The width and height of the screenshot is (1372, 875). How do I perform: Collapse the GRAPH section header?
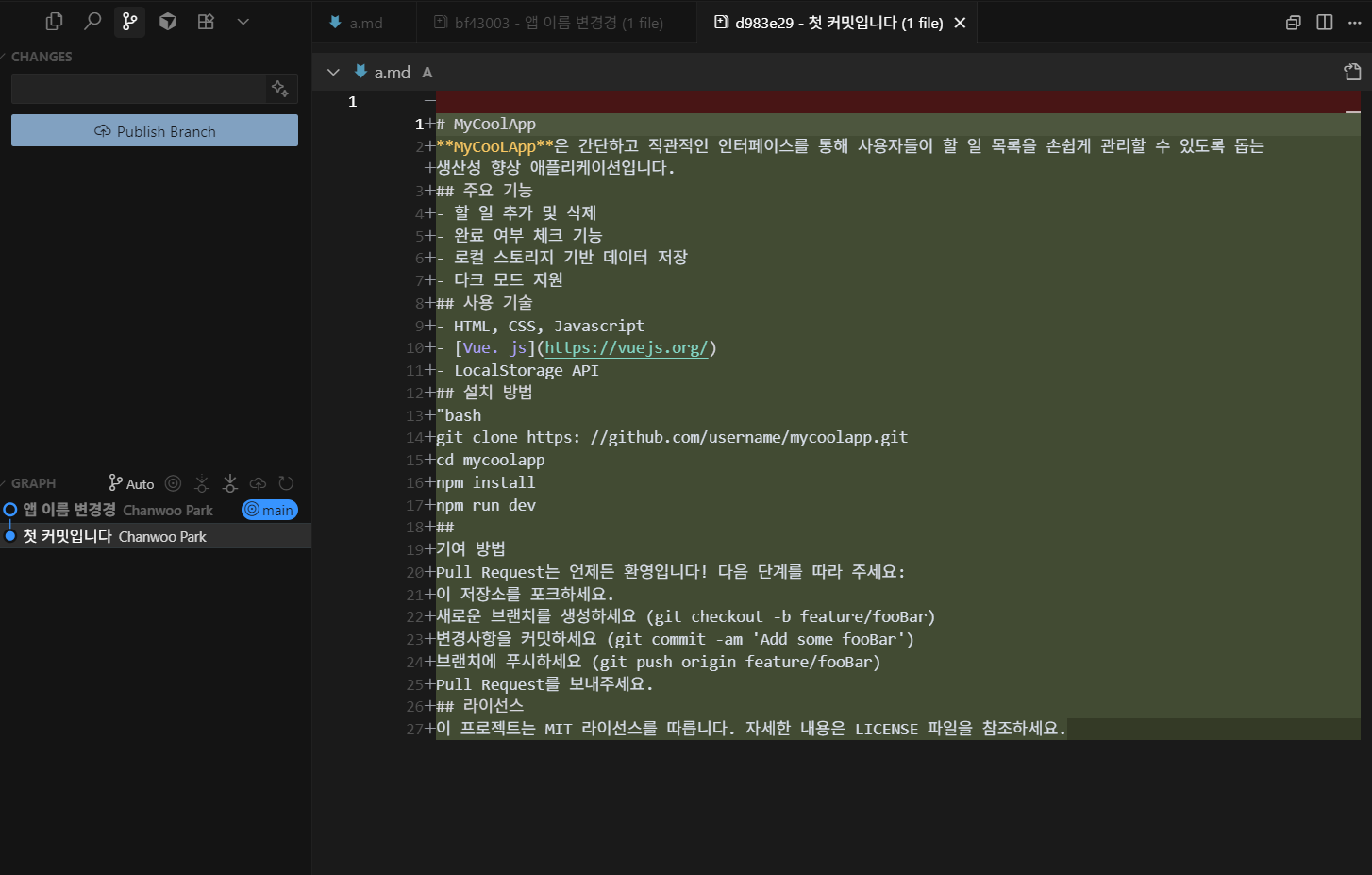click(33, 483)
